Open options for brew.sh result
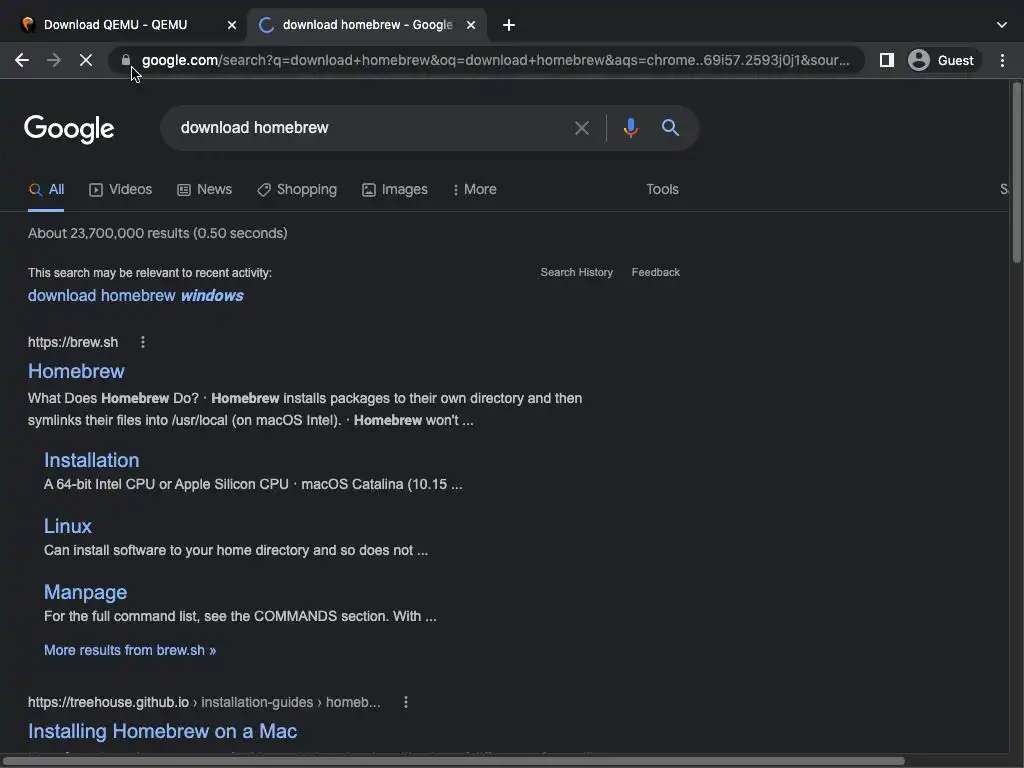This screenshot has width=1024, height=768. click(143, 342)
